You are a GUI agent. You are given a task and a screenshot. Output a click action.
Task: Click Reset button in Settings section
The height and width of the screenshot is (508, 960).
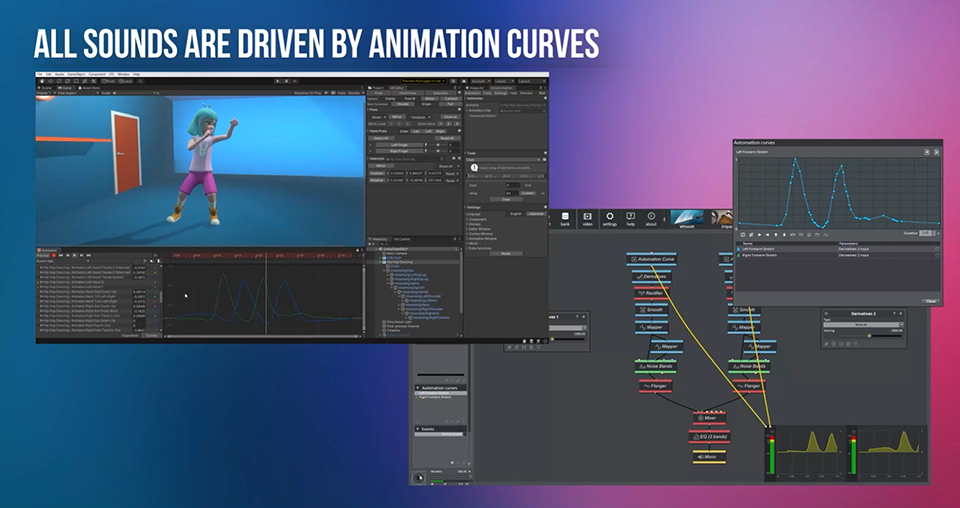click(506, 253)
